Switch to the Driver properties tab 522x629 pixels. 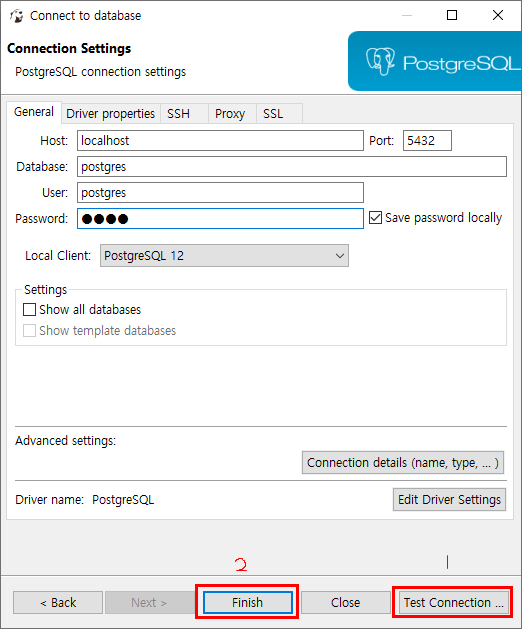(x=110, y=114)
